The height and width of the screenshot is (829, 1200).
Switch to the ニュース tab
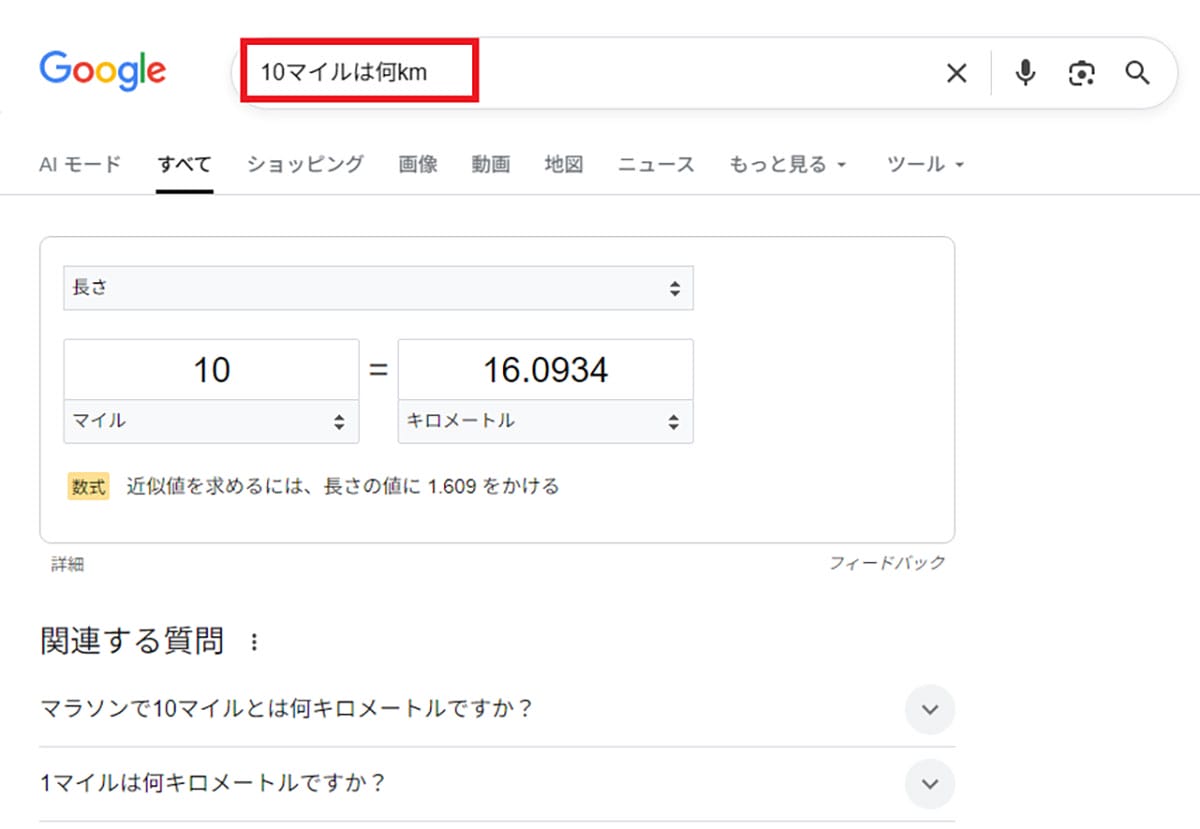point(655,164)
